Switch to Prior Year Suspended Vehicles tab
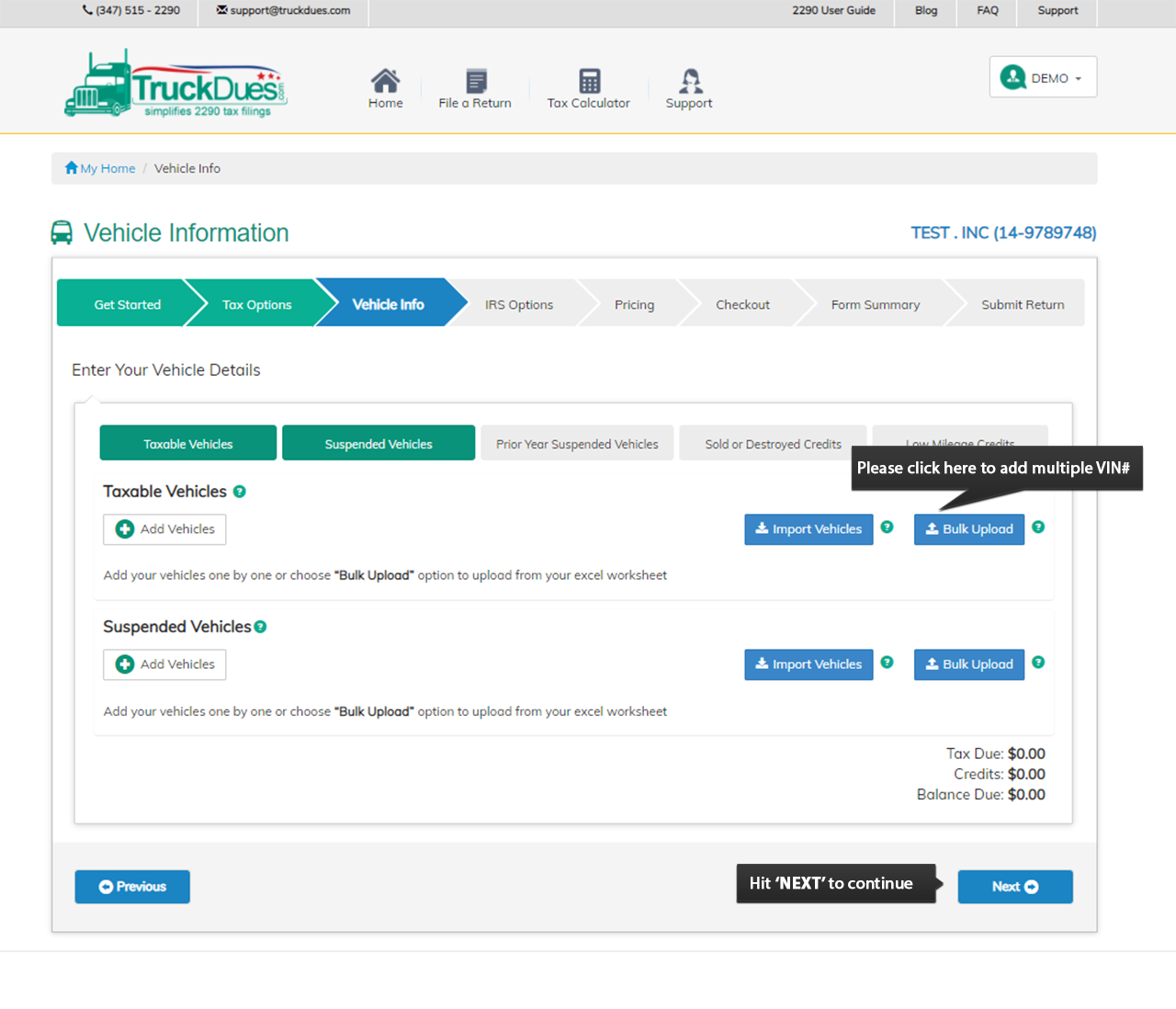 (x=577, y=444)
